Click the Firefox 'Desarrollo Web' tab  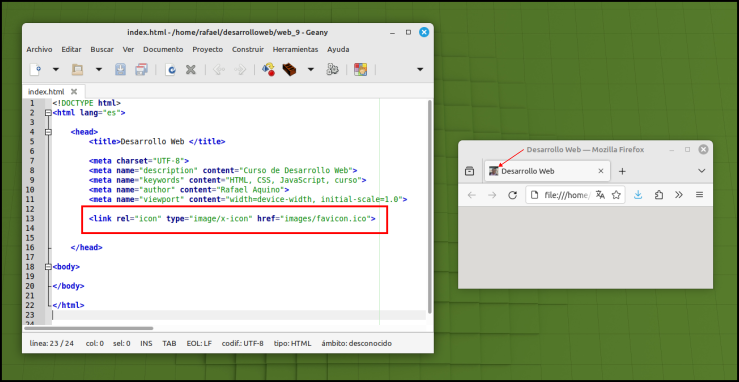(x=547, y=171)
